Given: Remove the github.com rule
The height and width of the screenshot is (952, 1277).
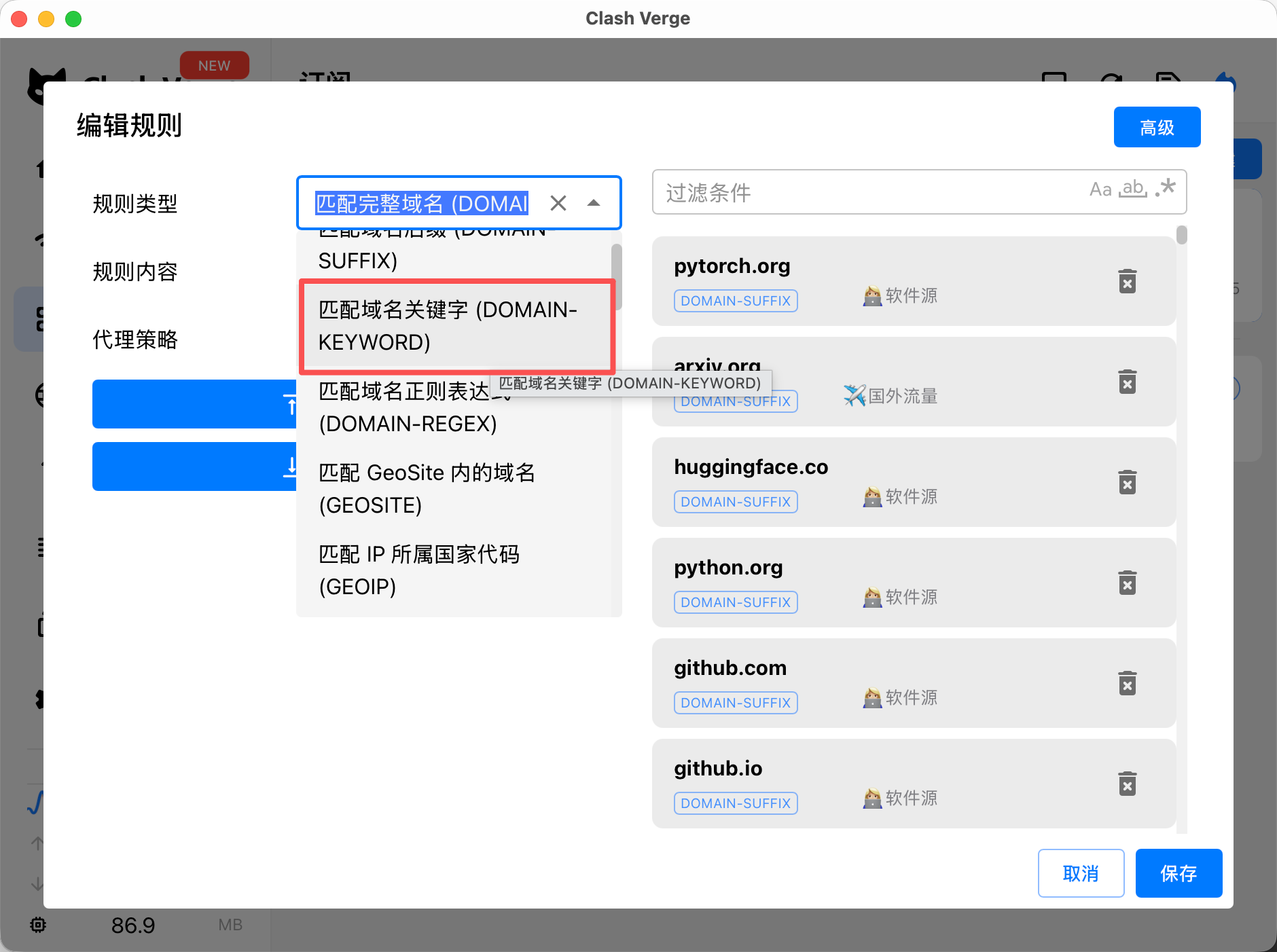Looking at the screenshot, I should click(x=1127, y=683).
